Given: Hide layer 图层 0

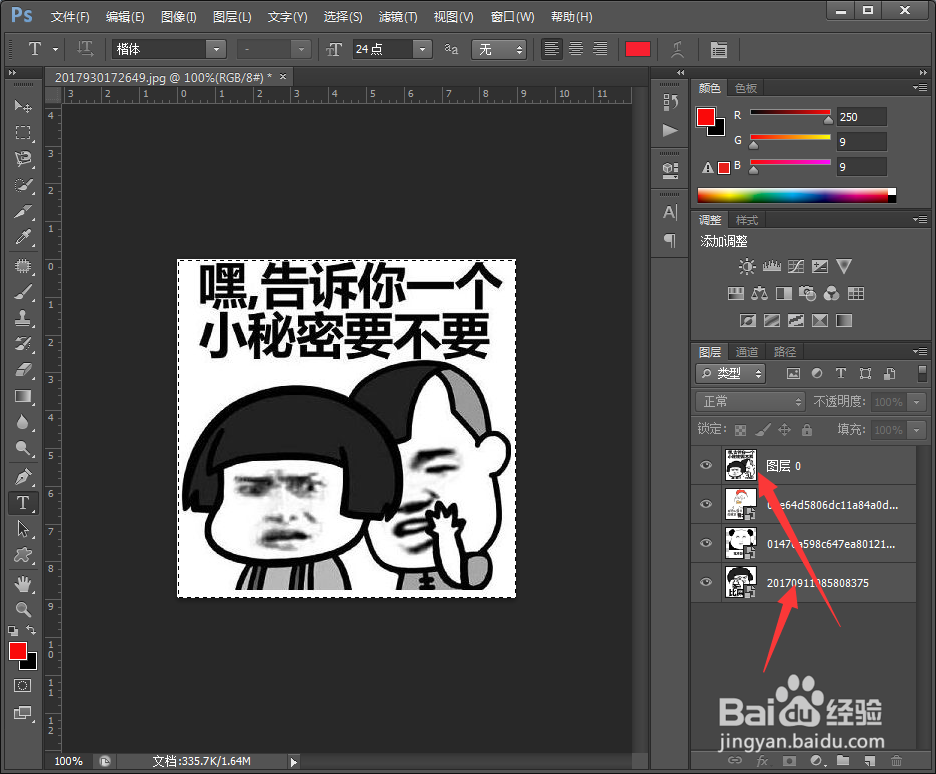Looking at the screenshot, I should click(706, 465).
